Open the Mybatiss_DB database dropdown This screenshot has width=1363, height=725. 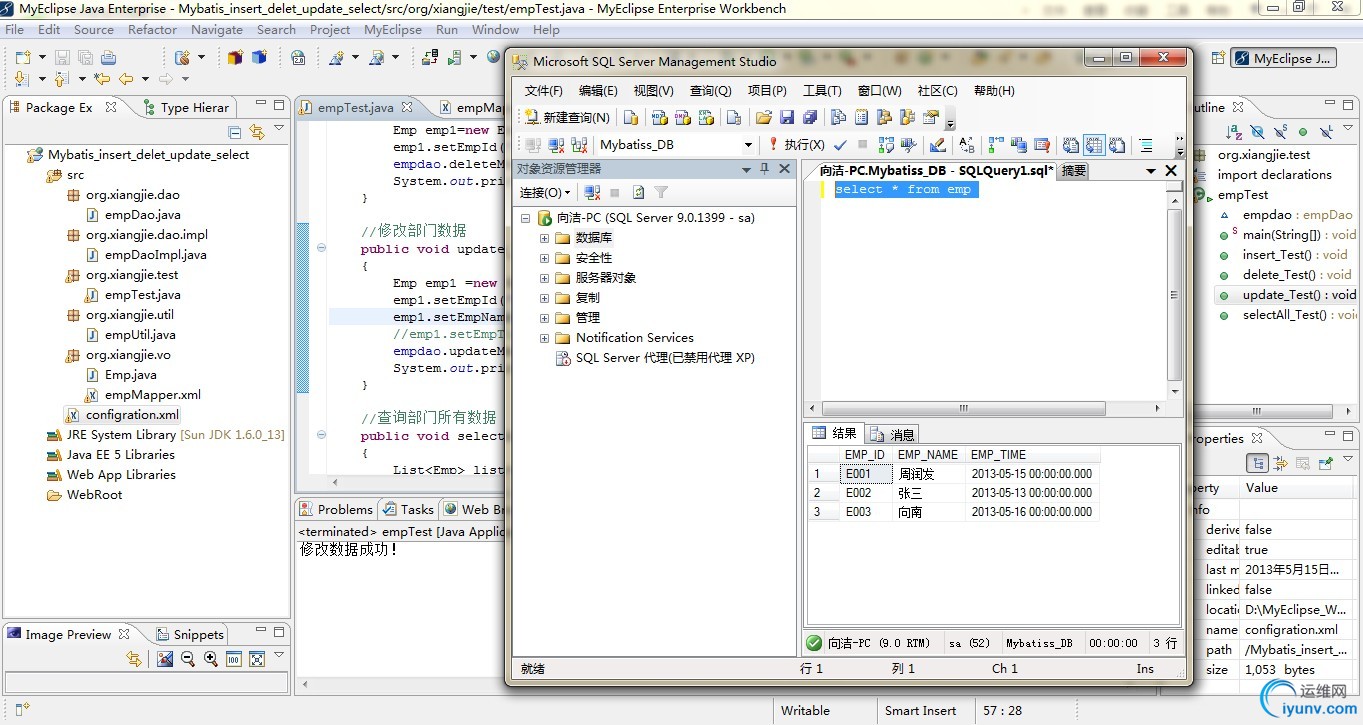click(748, 145)
